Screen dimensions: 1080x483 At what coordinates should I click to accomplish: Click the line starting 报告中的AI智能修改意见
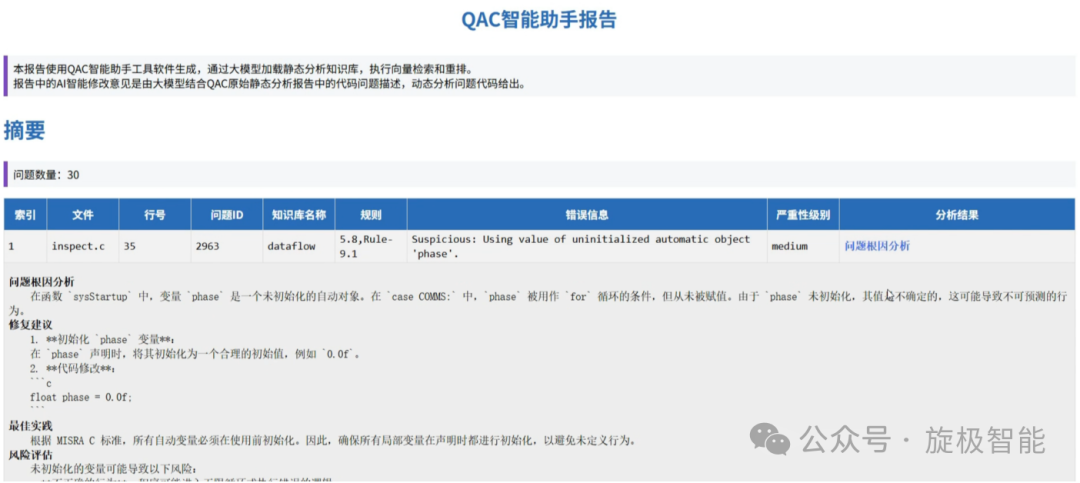pyautogui.click(x=269, y=85)
